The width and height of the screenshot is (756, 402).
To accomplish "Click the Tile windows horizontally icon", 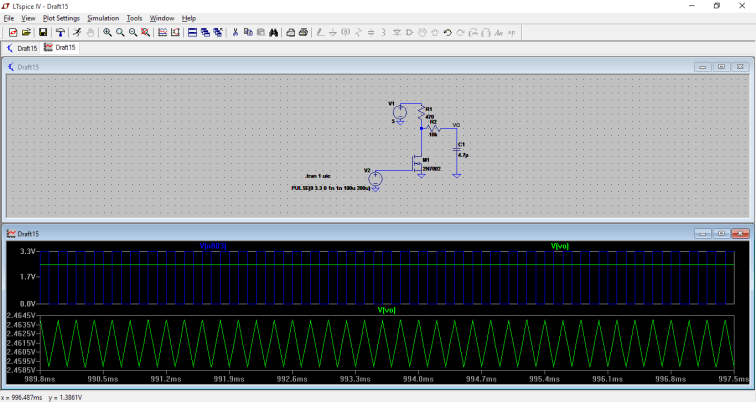I will pyautogui.click(x=193, y=32).
